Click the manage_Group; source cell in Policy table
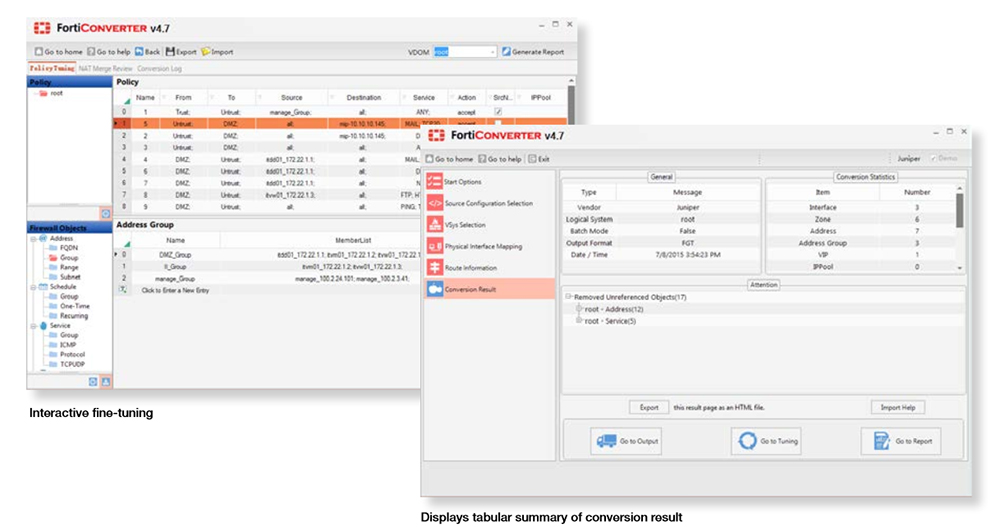Image resolution: width=1000 pixels, height=527 pixels. coord(290,112)
